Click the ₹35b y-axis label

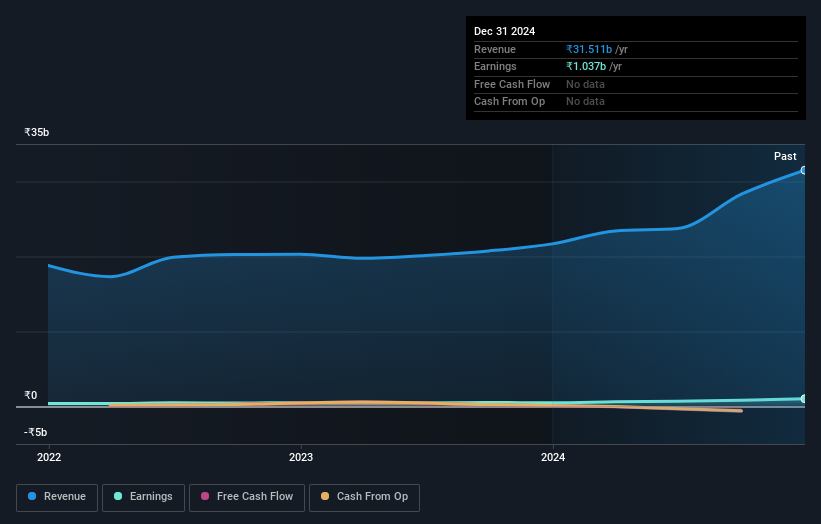[37, 132]
